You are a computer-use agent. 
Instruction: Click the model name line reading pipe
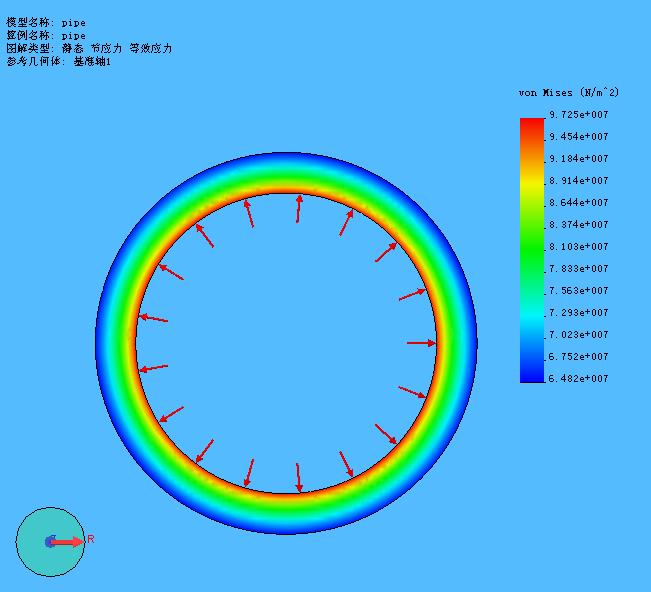46,22
